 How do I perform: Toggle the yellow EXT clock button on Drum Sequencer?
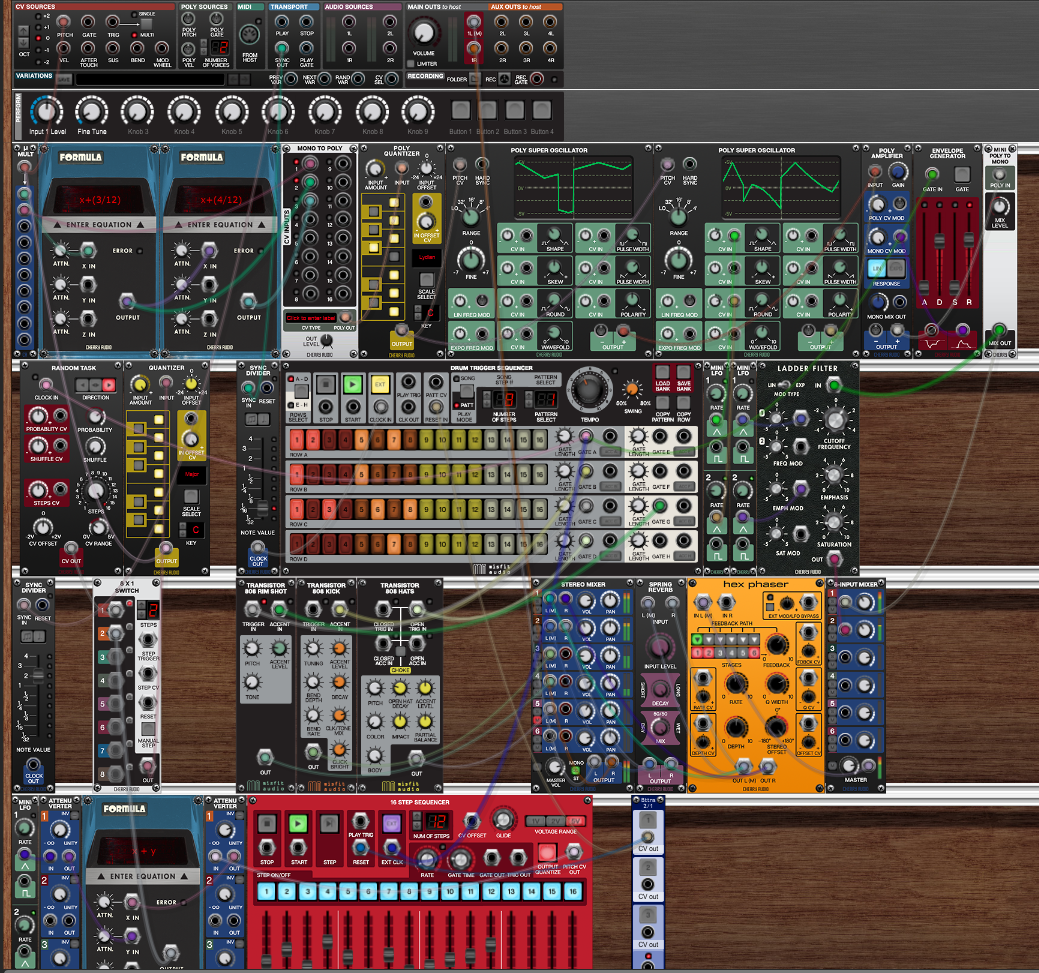[380, 384]
